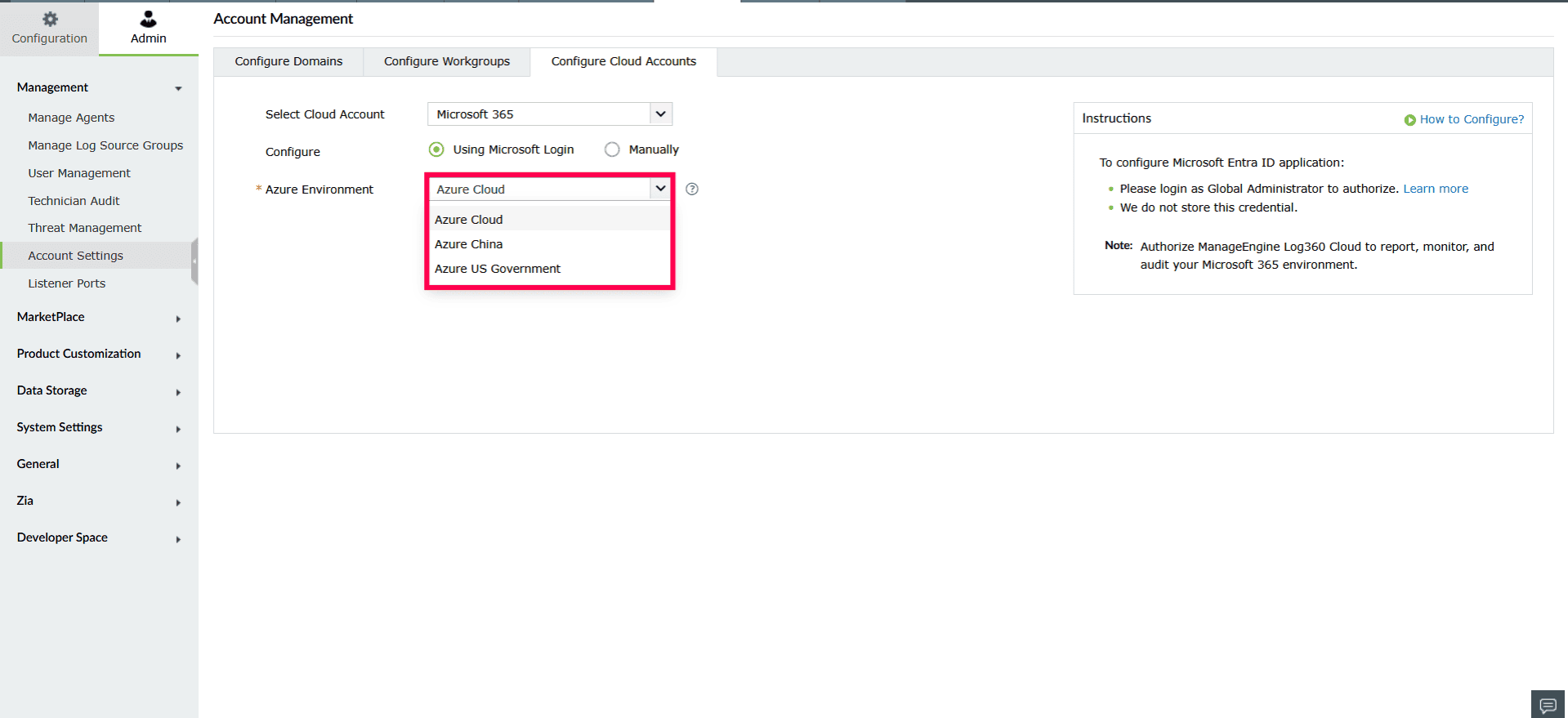Select Configure Cloud Accounts tab

pos(623,61)
